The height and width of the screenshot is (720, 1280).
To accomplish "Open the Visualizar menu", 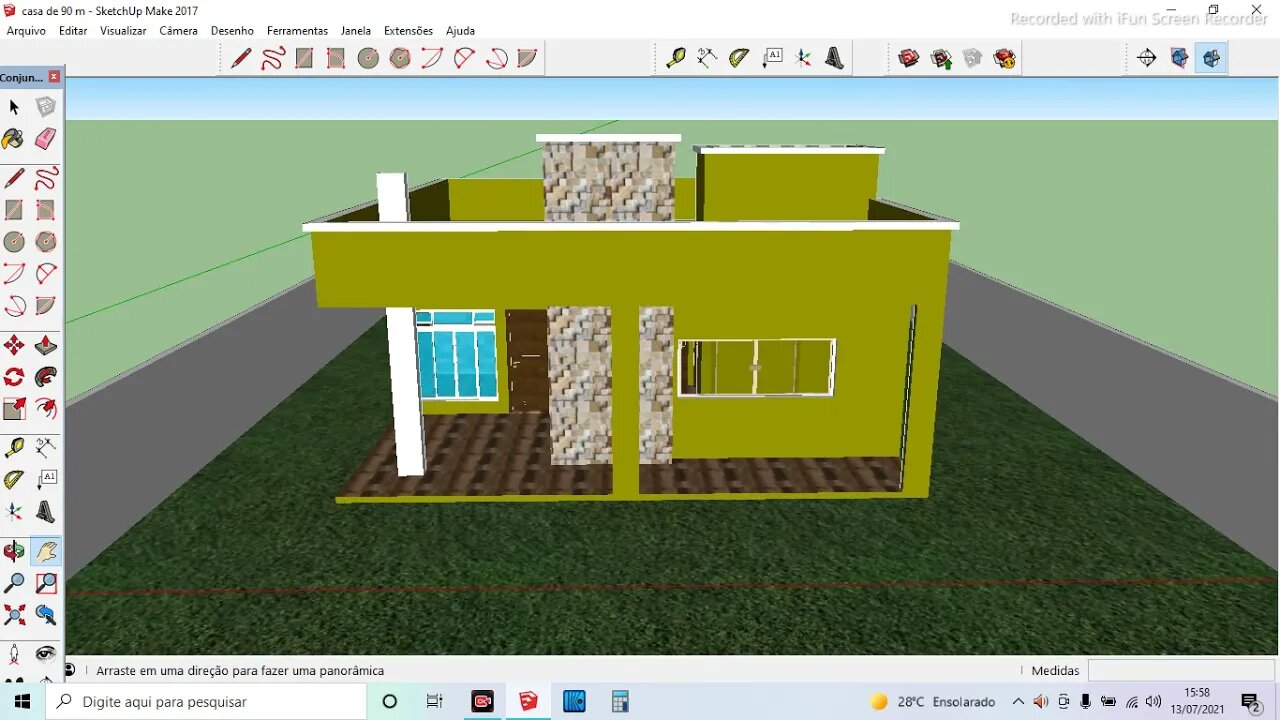I will coord(123,31).
